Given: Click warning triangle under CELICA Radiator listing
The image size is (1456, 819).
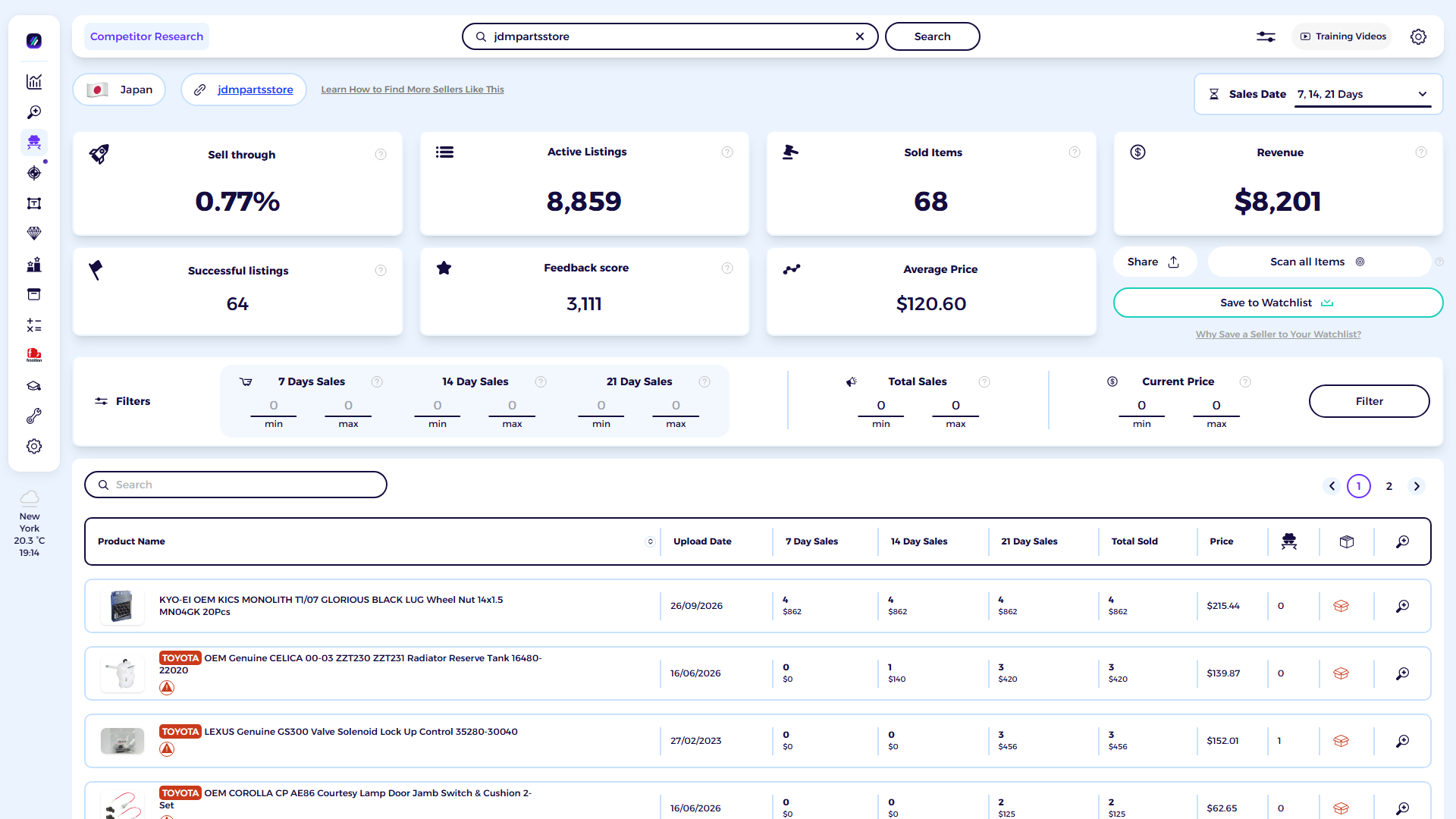Looking at the screenshot, I should pyautogui.click(x=167, y=688).
